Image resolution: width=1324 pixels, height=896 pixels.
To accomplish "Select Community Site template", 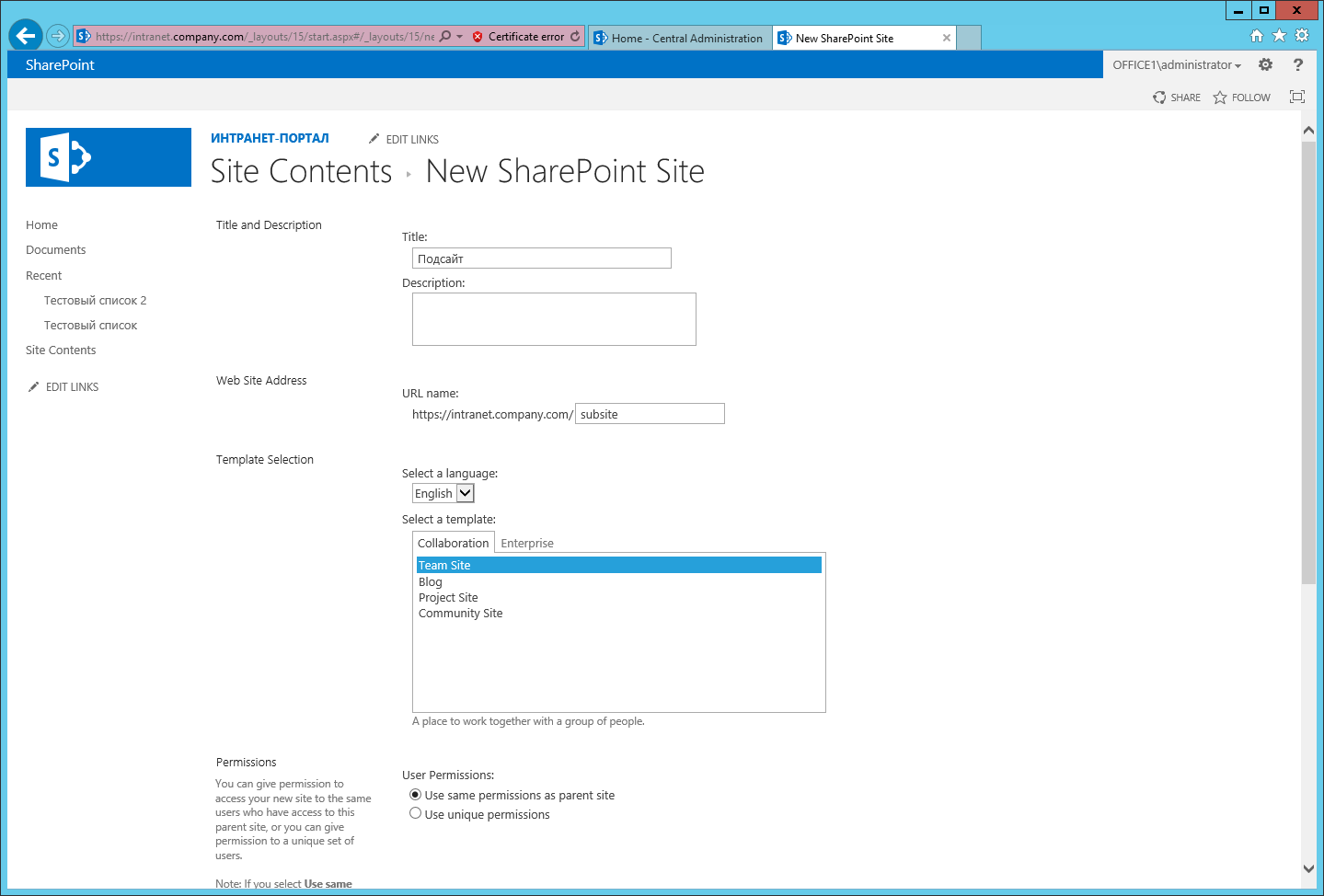I will click(619, 614).
